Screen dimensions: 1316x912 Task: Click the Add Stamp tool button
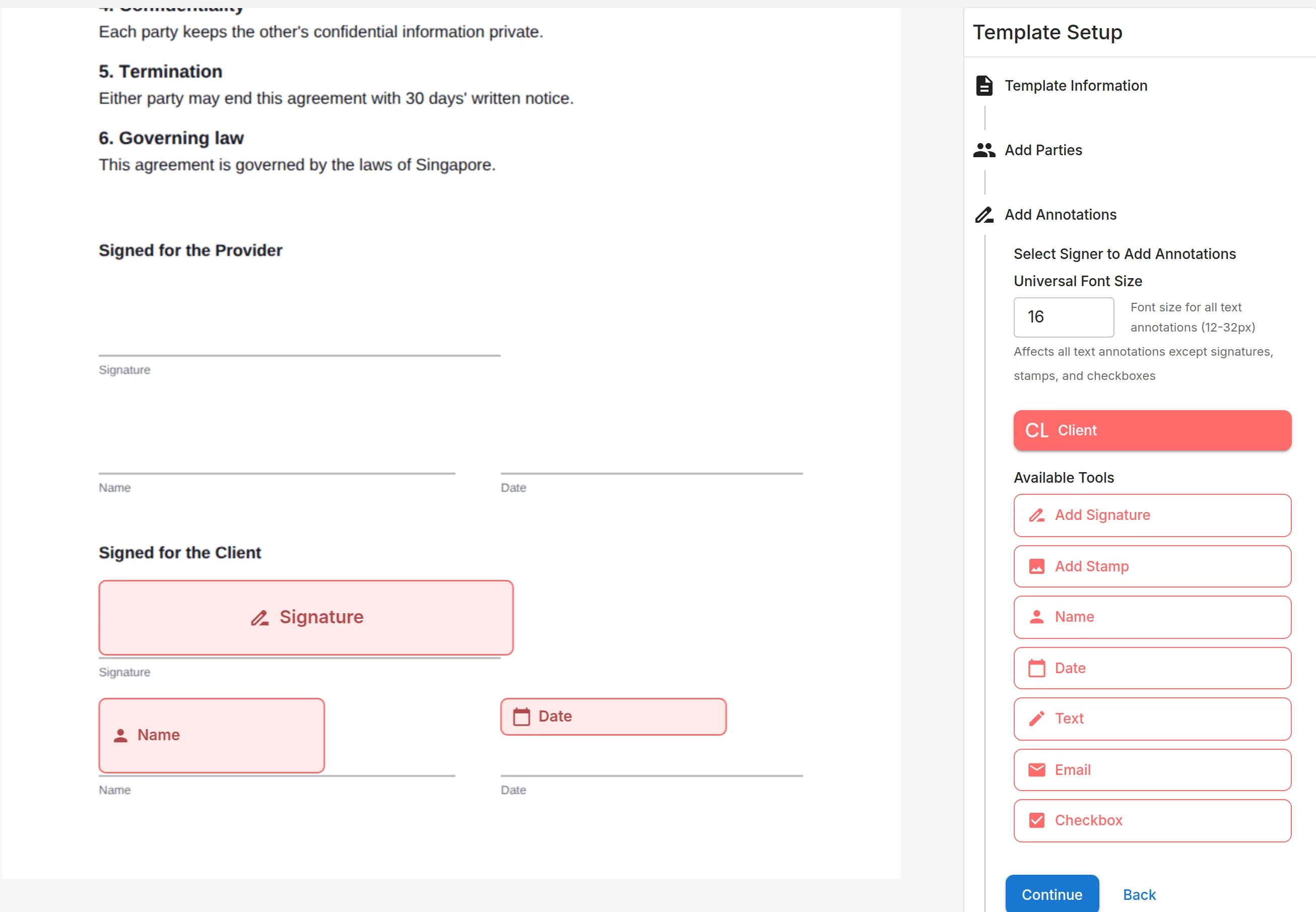point(1152,566)
